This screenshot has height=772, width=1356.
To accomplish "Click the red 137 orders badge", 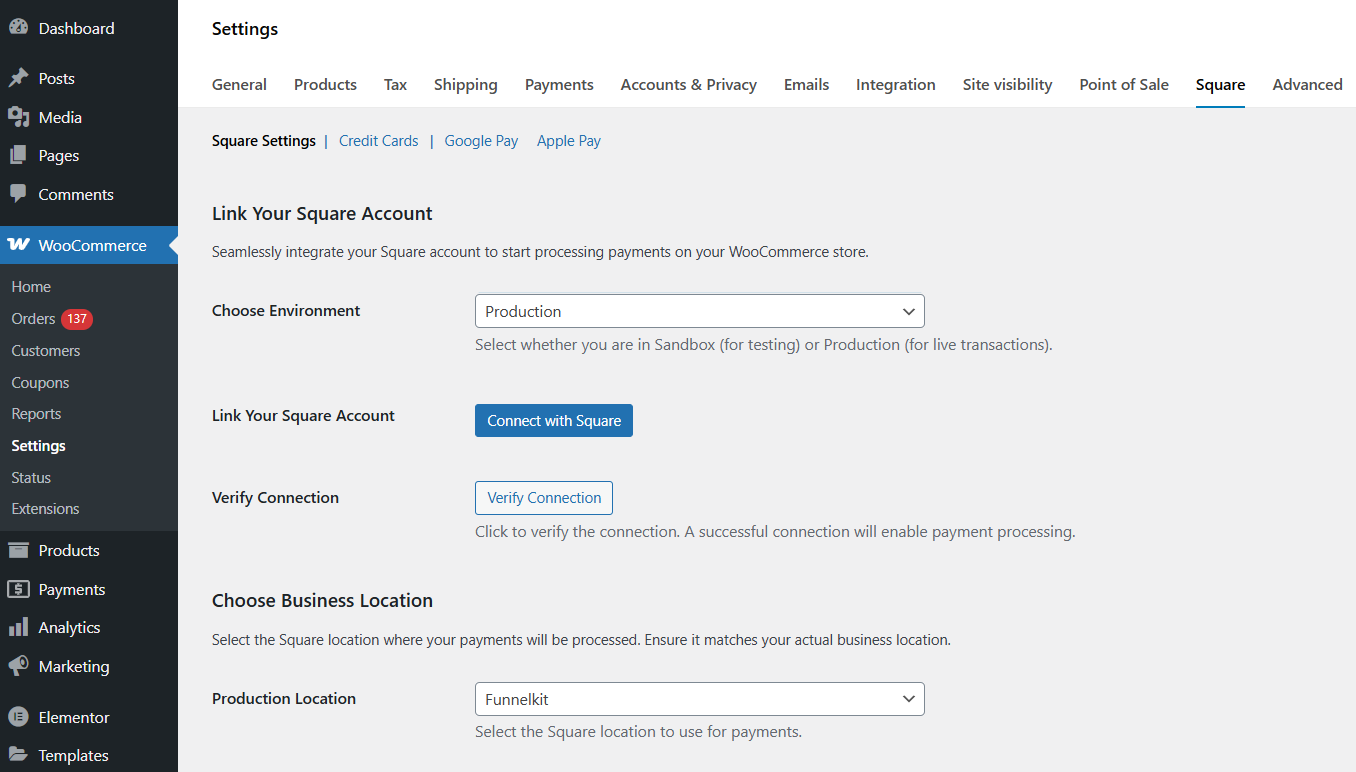I will 77,319.
